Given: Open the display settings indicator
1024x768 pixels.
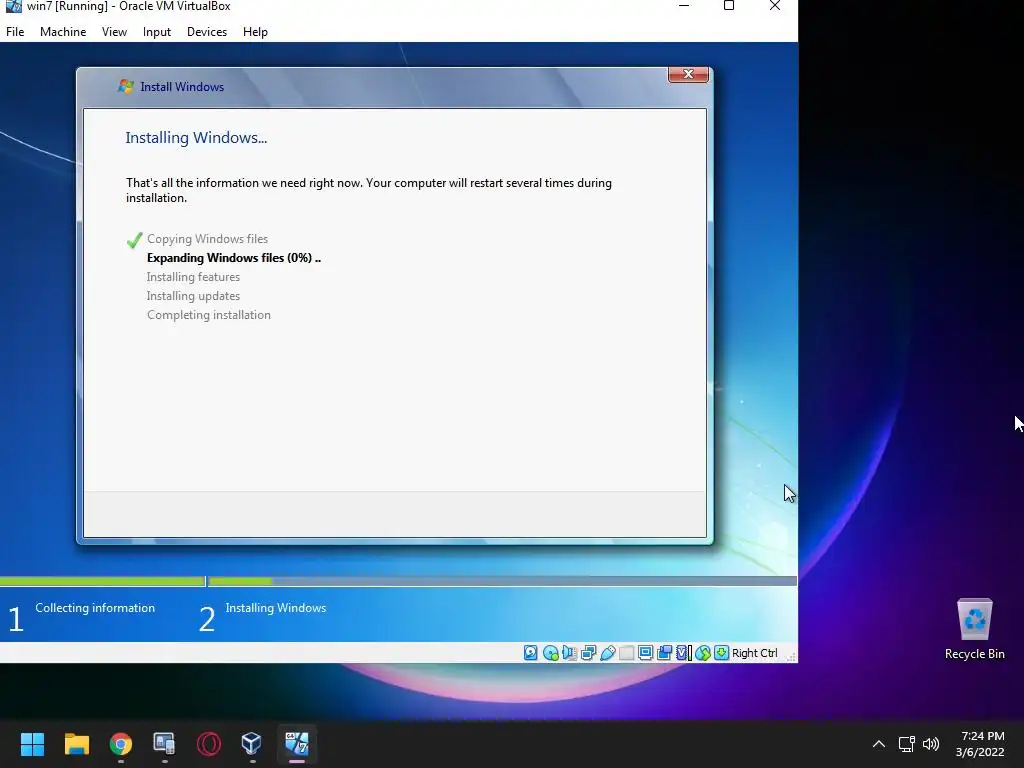Looking at the screenshot, I should 645,652.
